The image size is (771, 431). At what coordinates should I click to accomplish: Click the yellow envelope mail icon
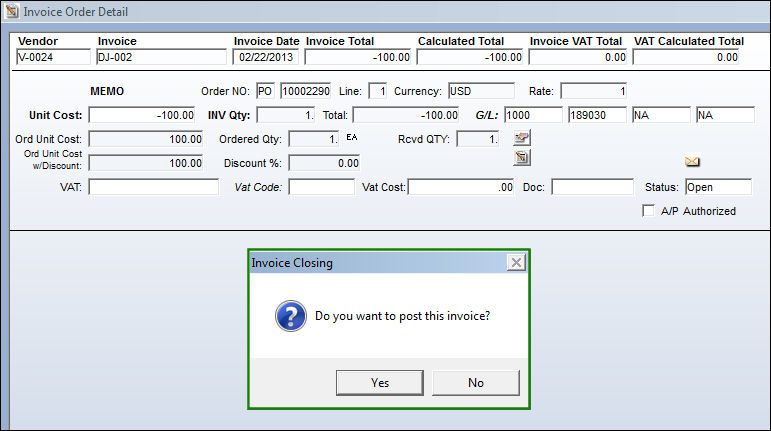click(692, 162)
